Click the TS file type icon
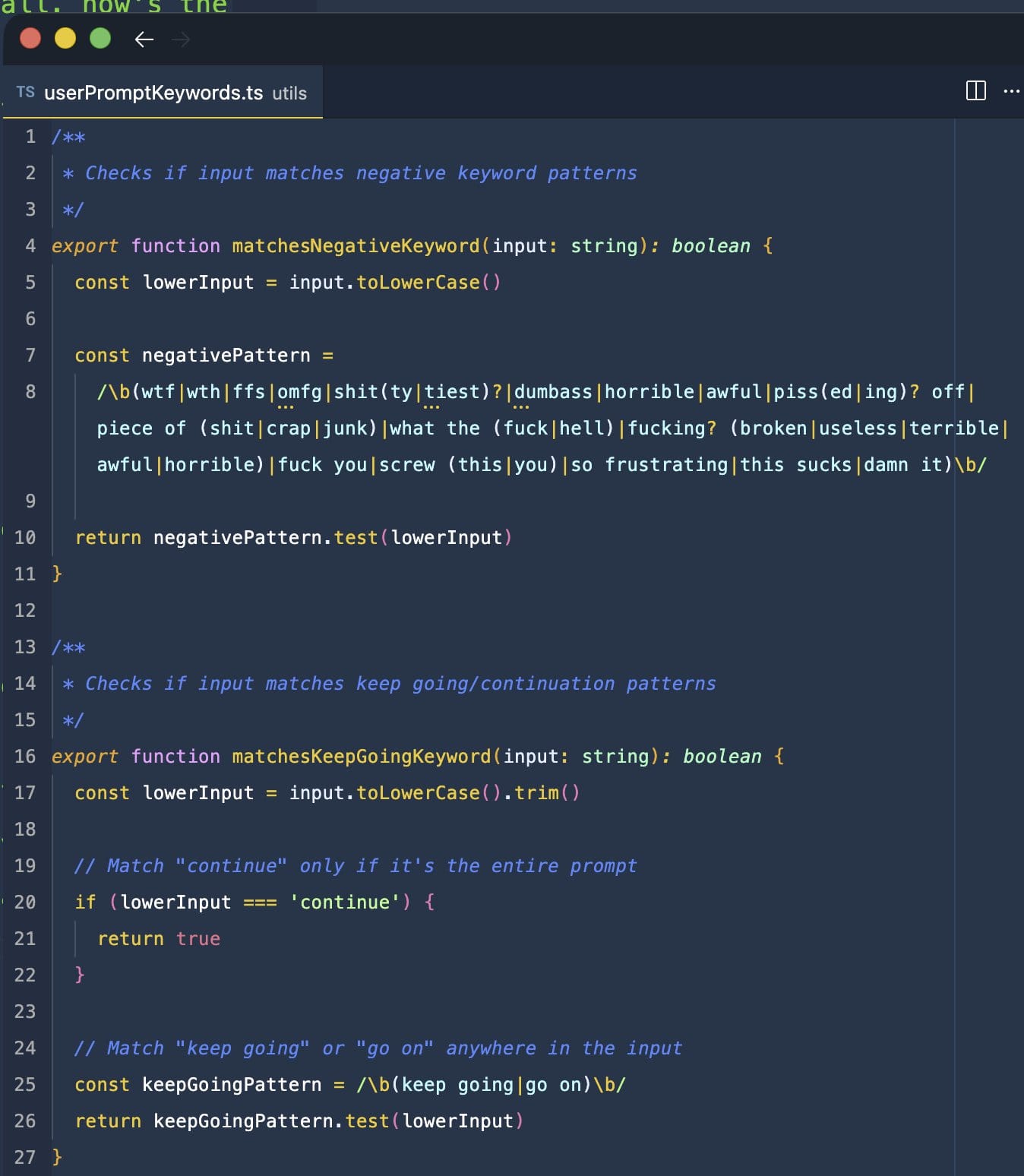This screenshot has width=1024, height=1176. [x=25, y=92]
